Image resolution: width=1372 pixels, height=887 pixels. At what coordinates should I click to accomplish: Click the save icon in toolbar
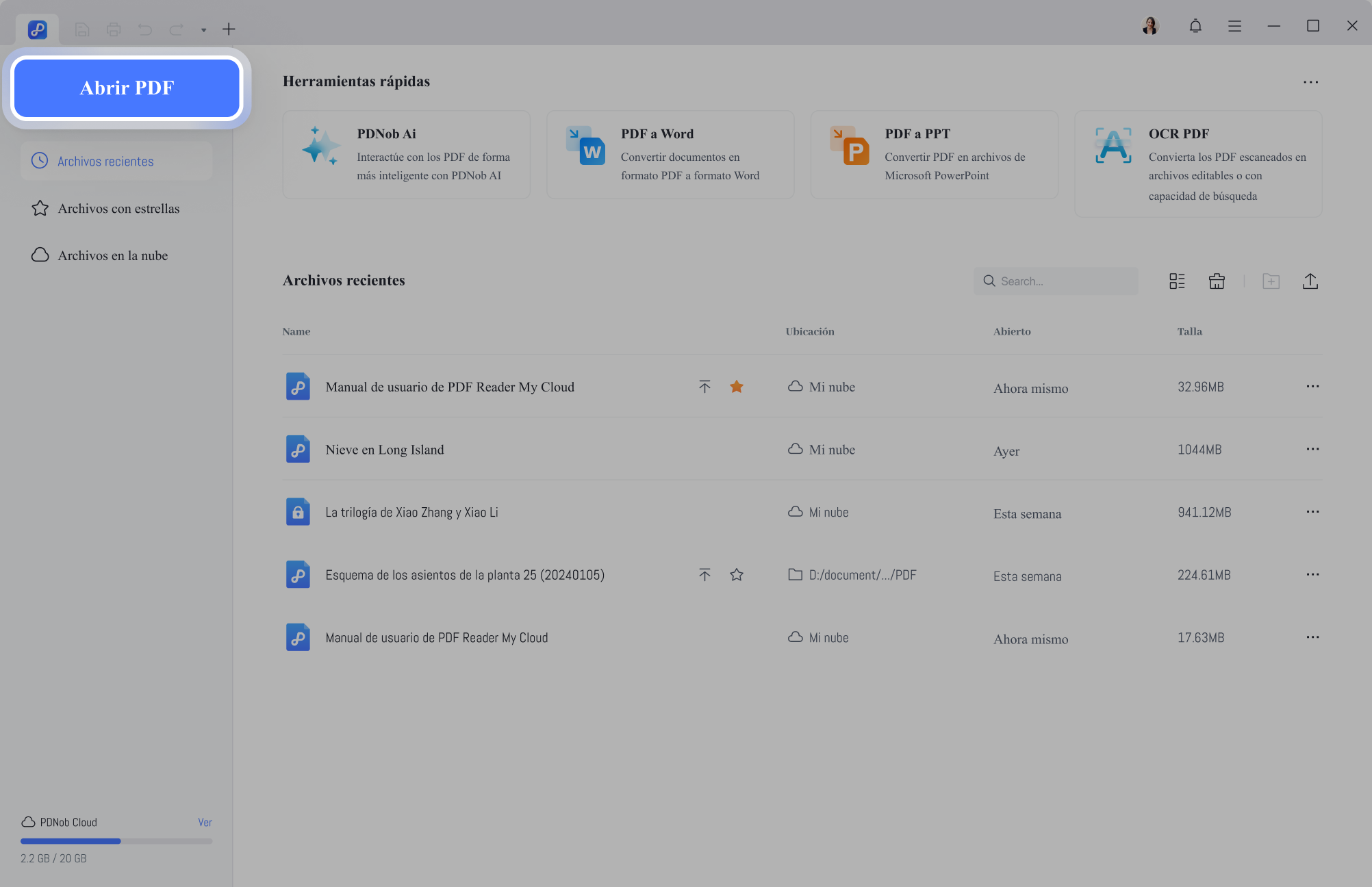point(82,29)
